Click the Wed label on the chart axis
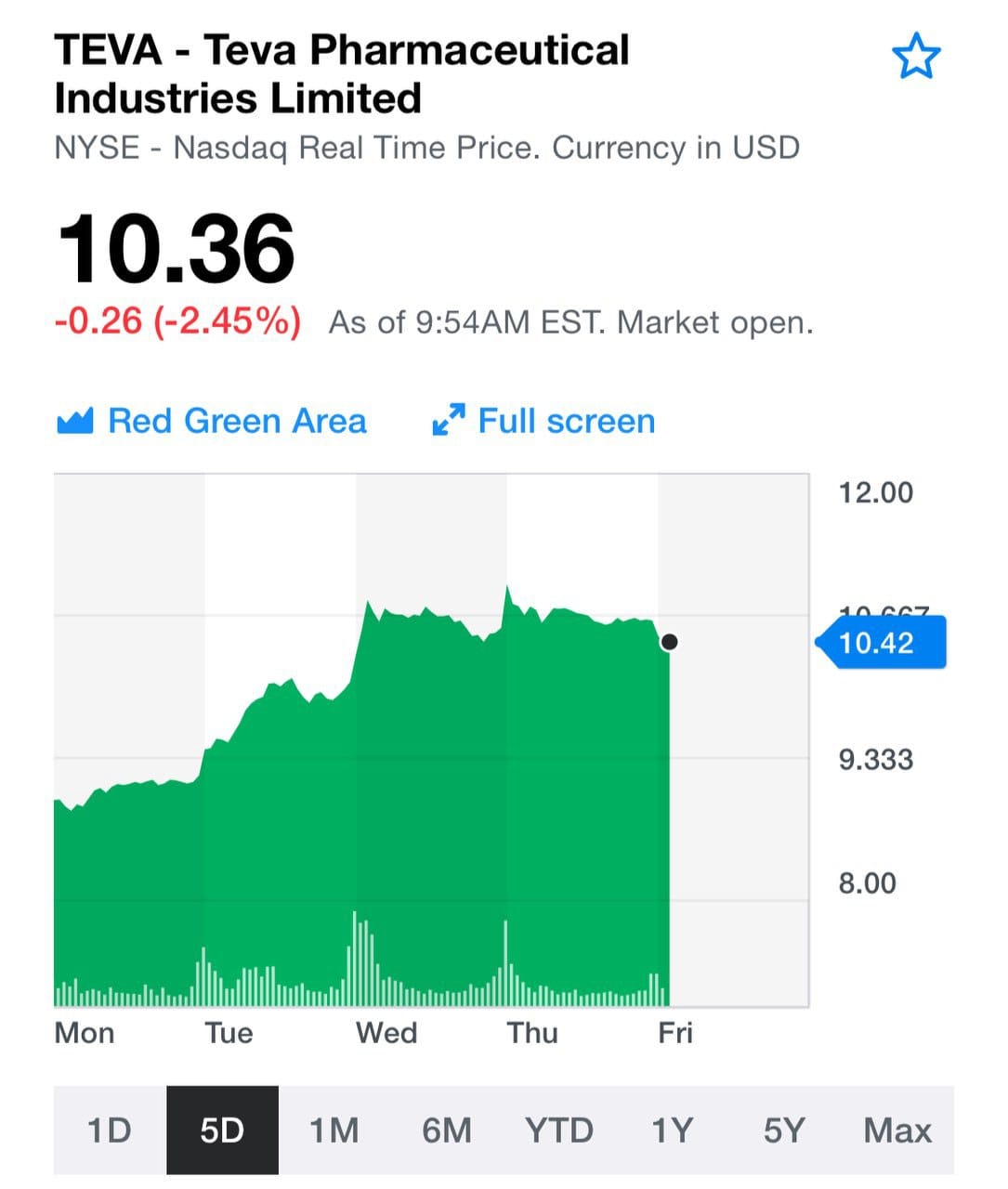Screen dimensions: 1008x1189 pos(386,1033)
